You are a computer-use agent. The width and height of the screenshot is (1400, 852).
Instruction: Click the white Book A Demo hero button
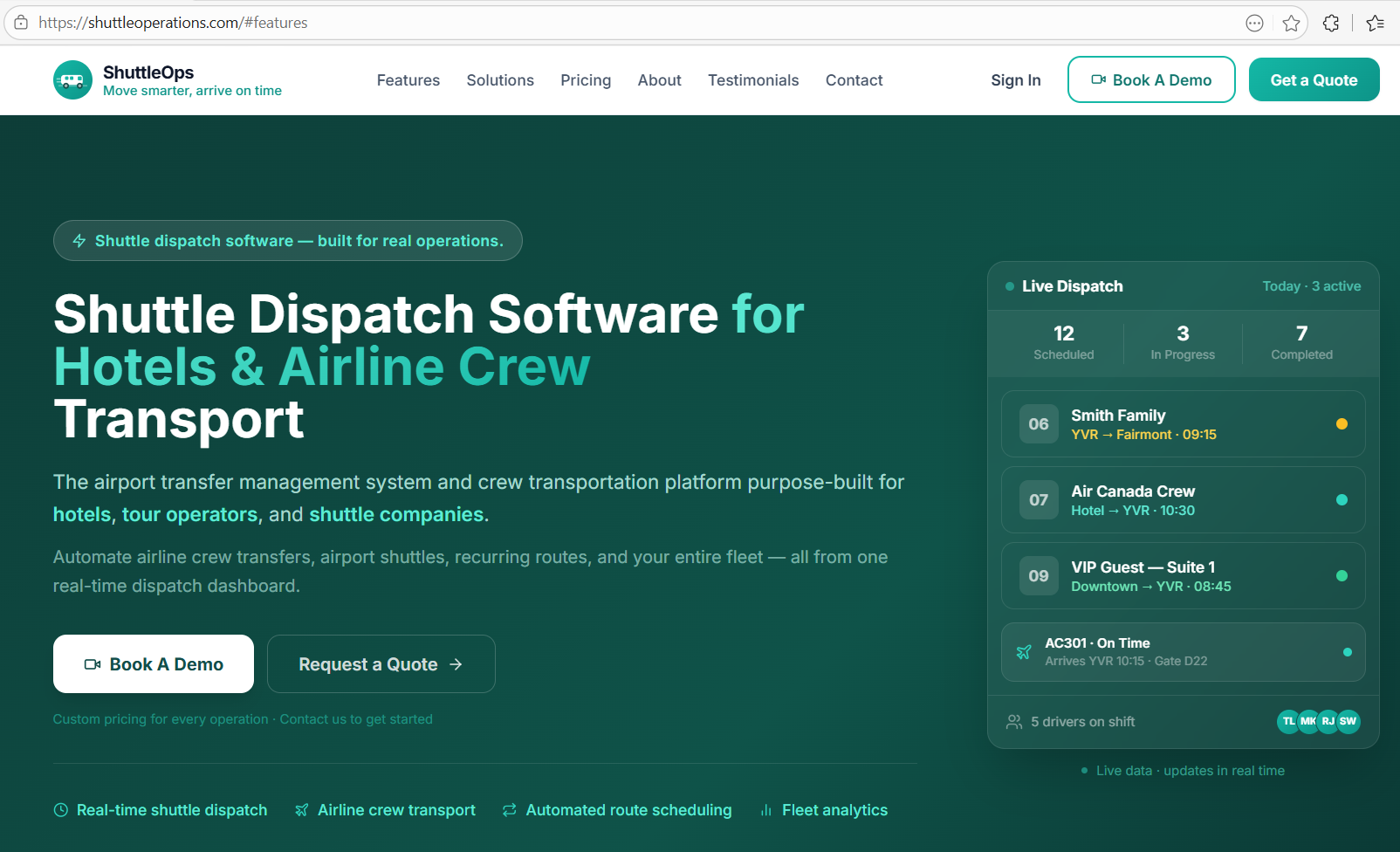(x=154, y=664)
